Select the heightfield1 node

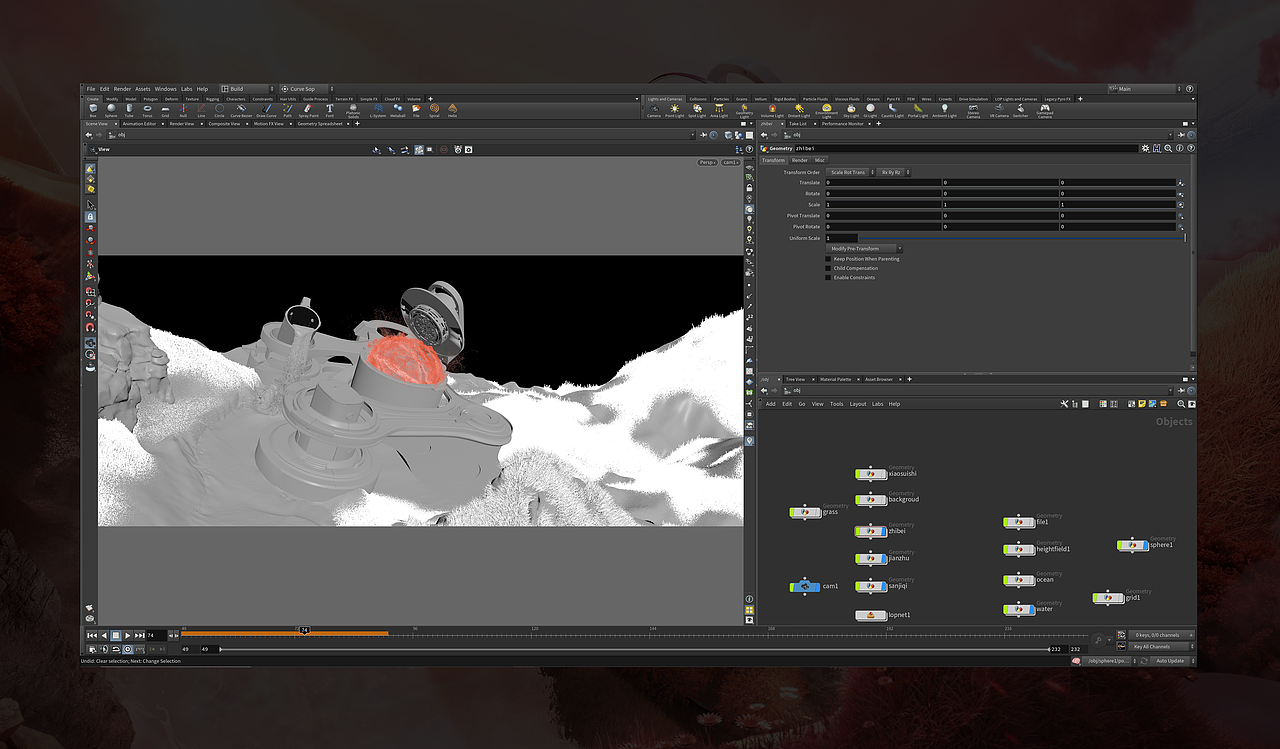1019,549
